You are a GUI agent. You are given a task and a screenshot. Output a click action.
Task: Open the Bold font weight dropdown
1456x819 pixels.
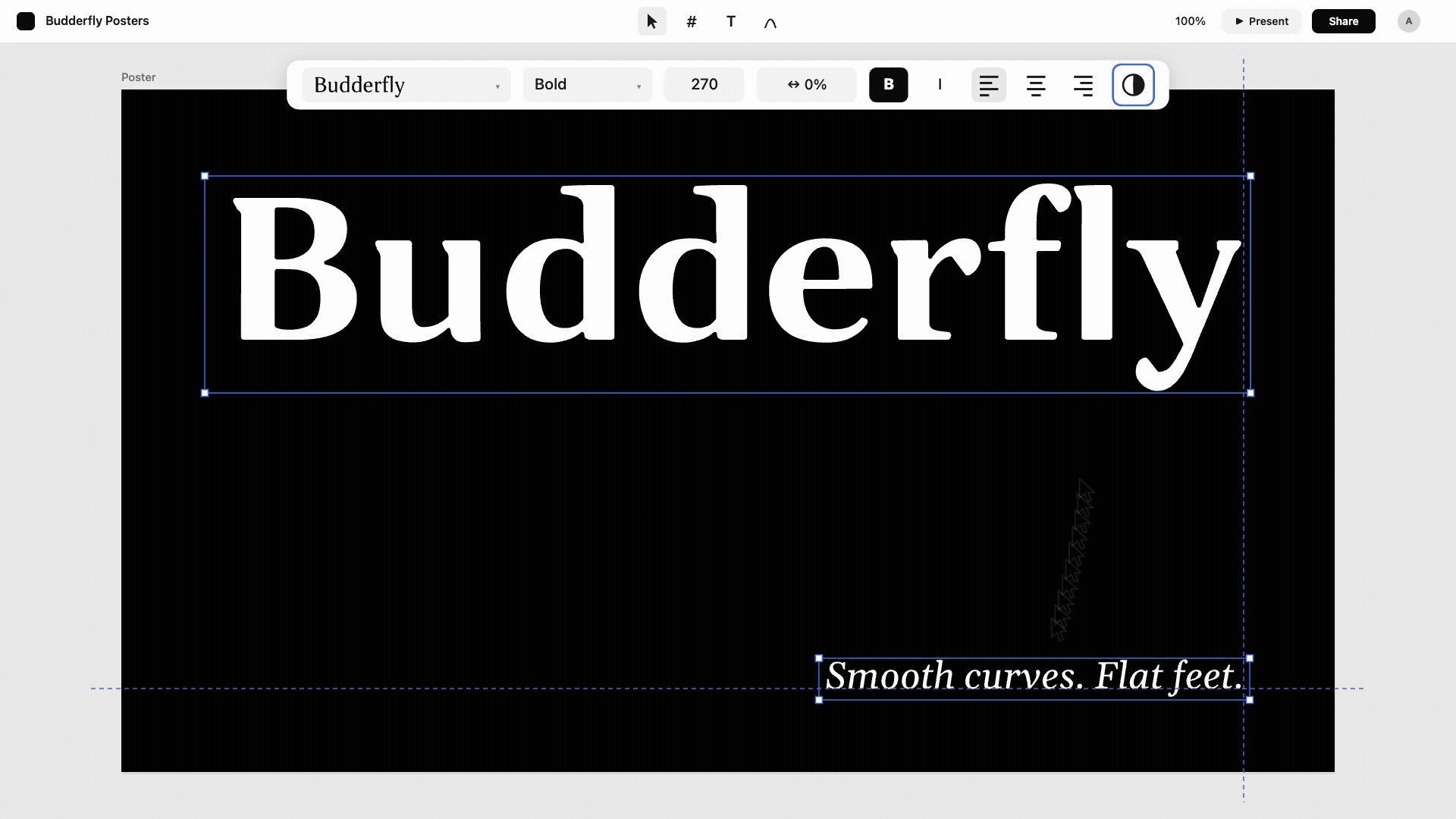point(588,85)
